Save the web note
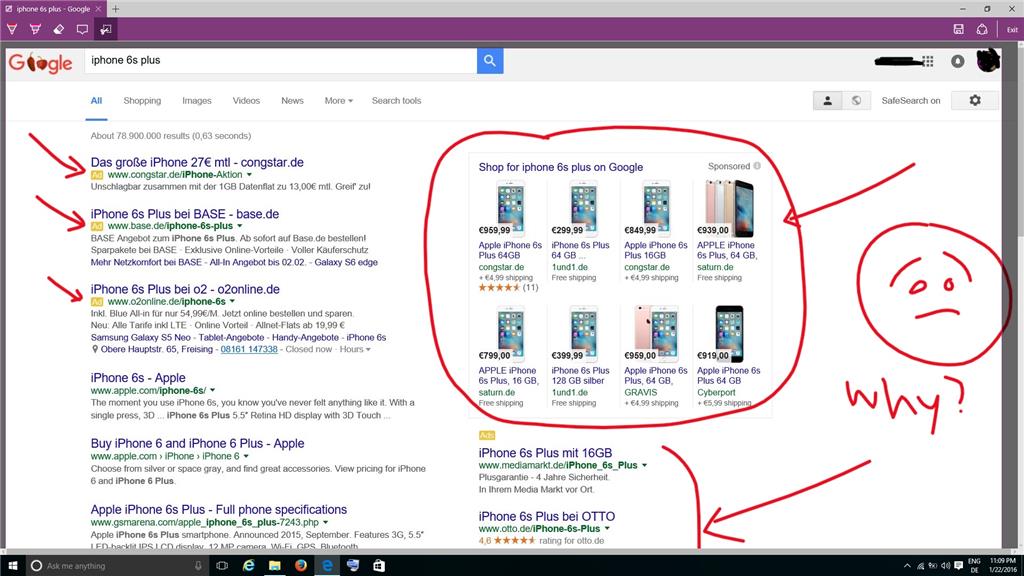This screenshot has width=1024, height=576. click(959, 29)
